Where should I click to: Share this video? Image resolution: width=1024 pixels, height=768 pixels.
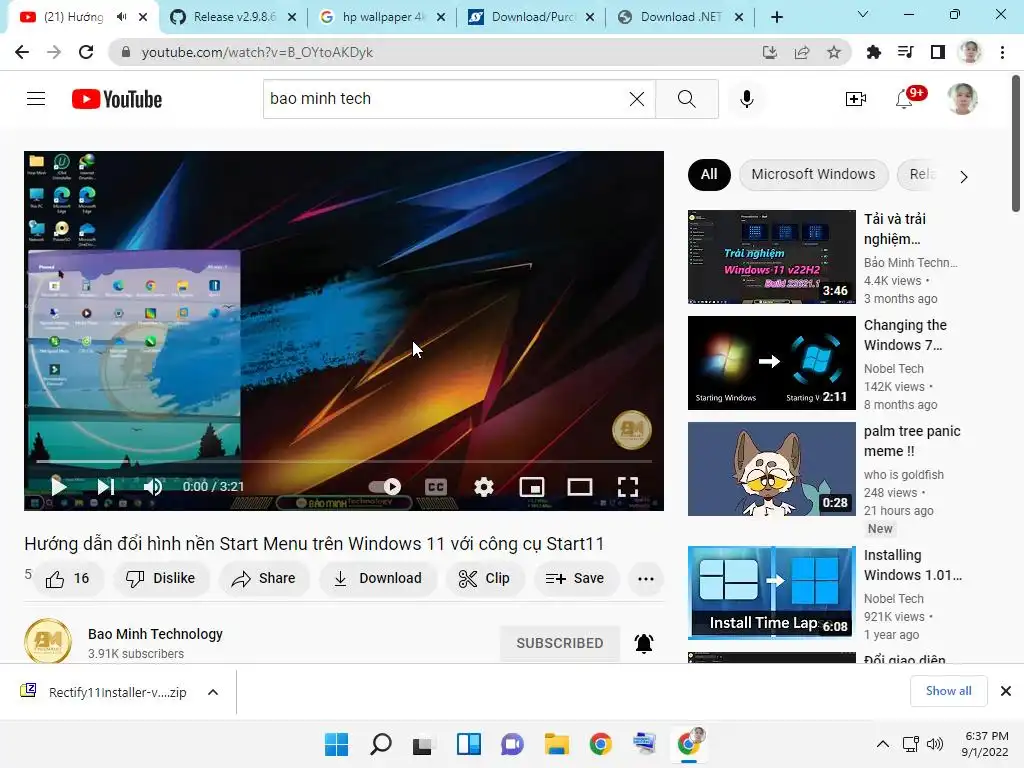point(264,579)
